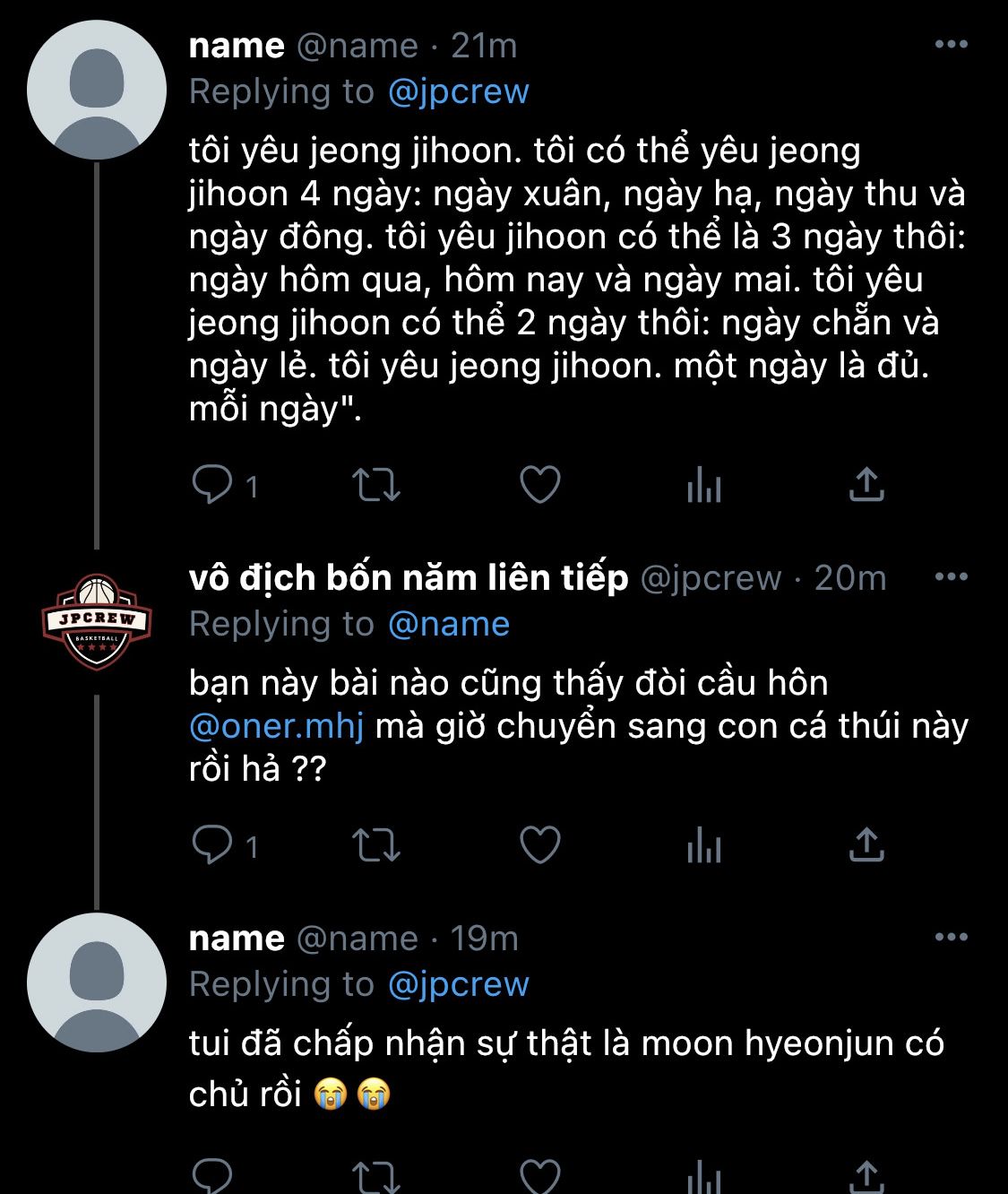Open @jpcrew link in first tweet's reply line

[458, 91]
